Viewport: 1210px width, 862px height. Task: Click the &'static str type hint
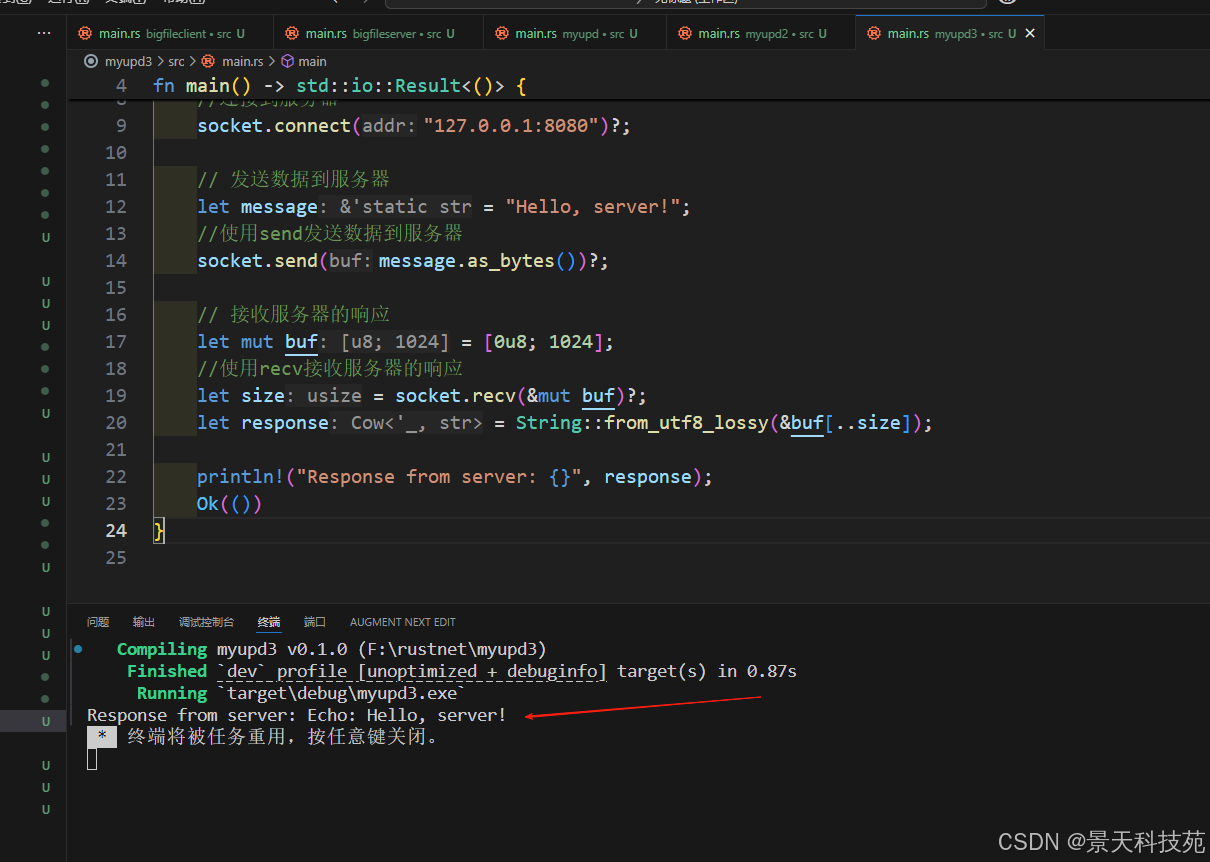pyautogui.click(x=406, y=207)
